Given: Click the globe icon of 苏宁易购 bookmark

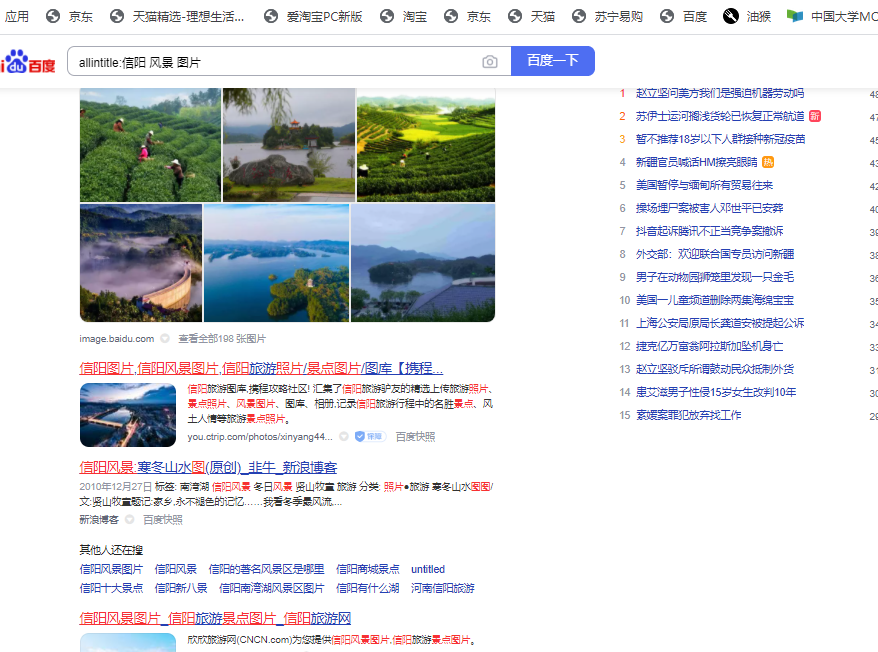Looking at the screenshot, I should coord(578,16).
